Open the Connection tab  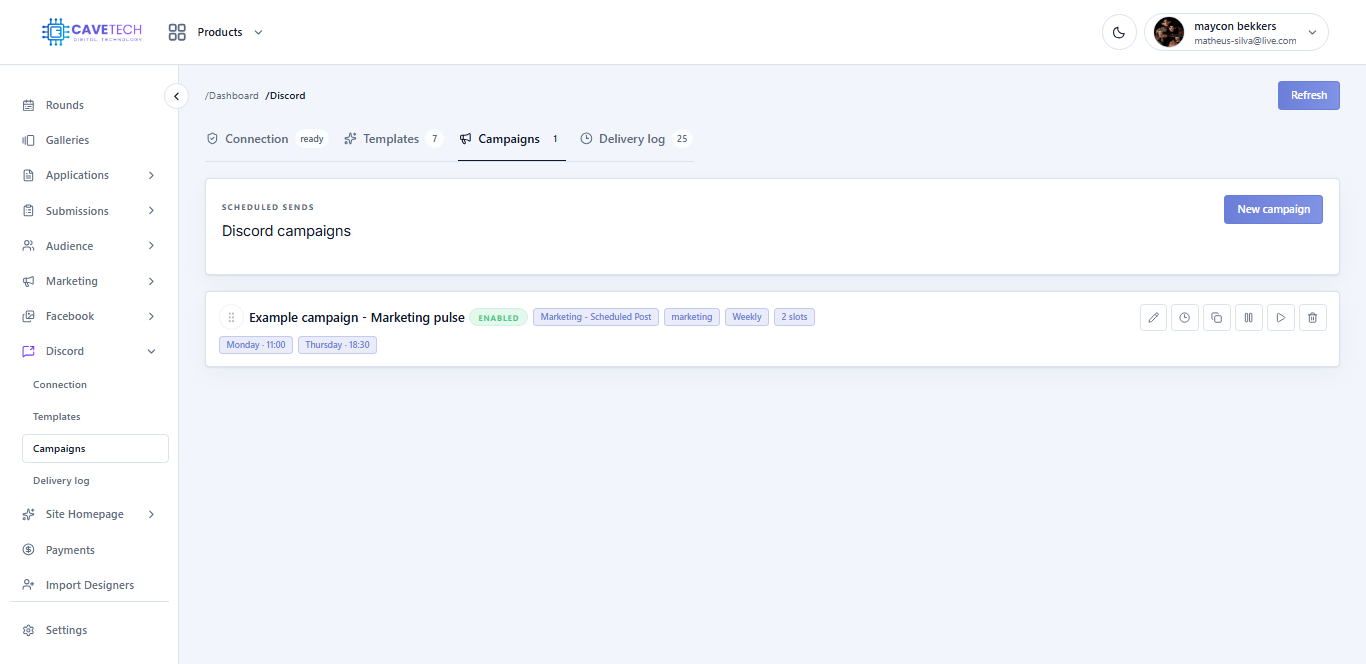266,139
